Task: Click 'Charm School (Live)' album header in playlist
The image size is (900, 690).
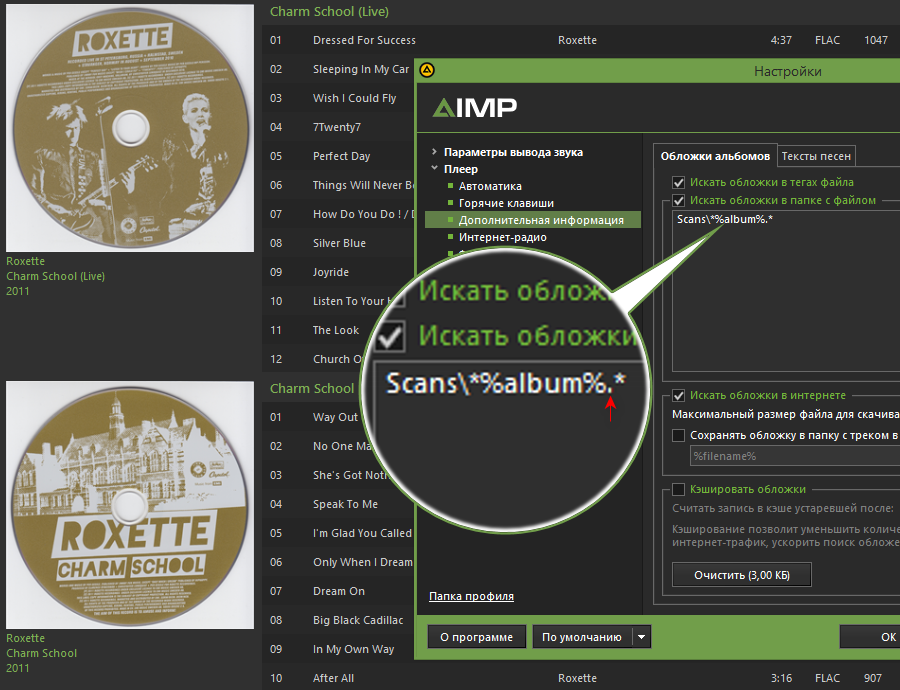Action: (x=329, y=11)
